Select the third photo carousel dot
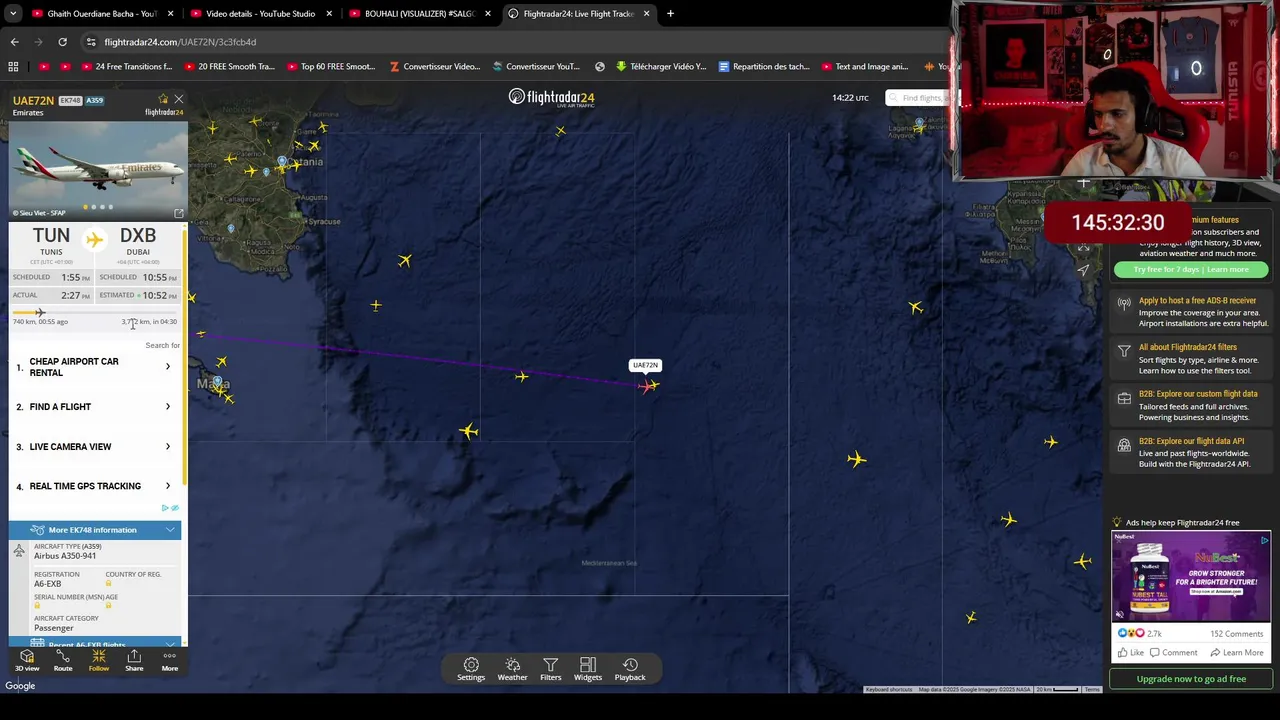The image size is (1280, 720). pyautogui.click(x=102, y=207)
